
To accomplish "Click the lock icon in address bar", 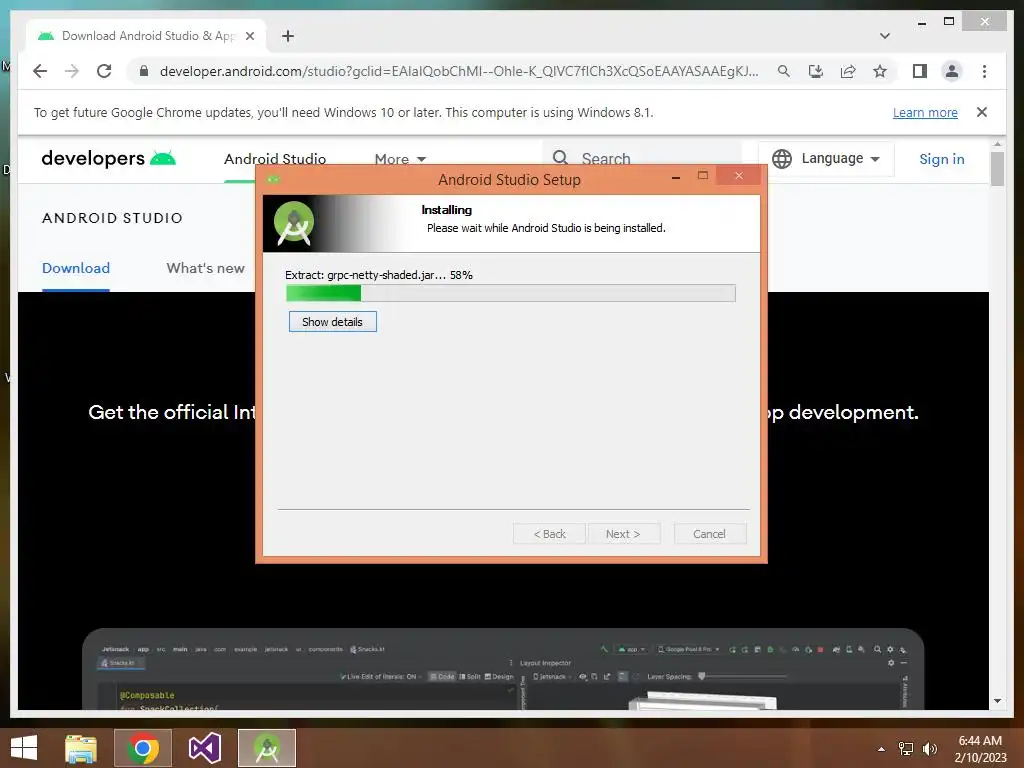I will 144,71.
